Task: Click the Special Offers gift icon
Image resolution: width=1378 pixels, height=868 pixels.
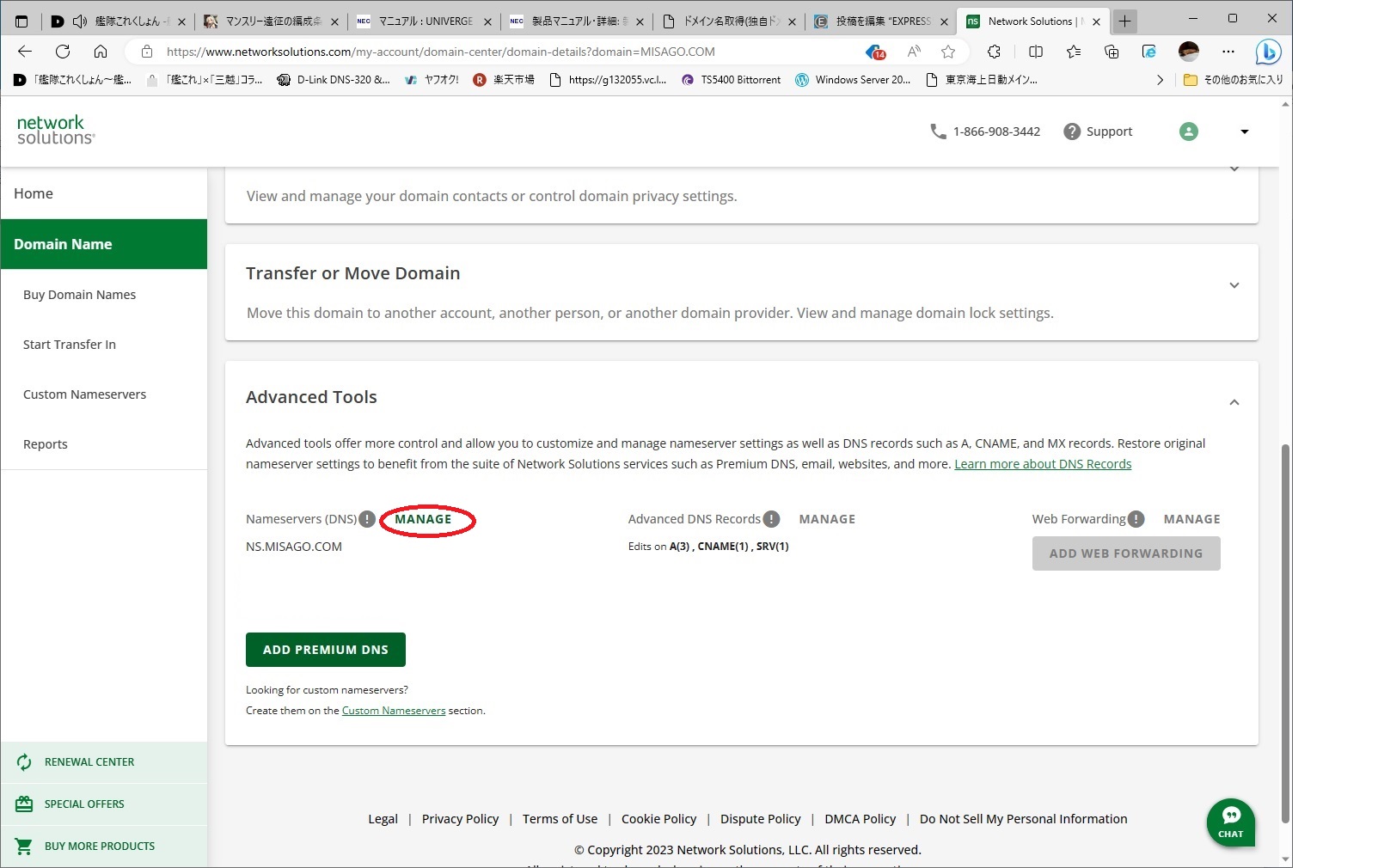Action: (x=24, y=804)
